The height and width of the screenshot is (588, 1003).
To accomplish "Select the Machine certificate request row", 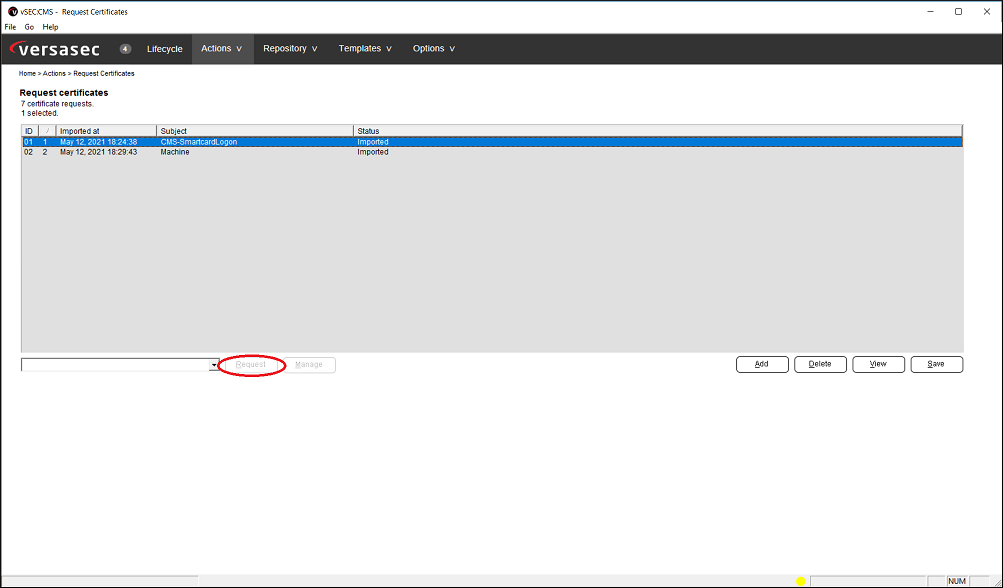I will [x=492, y=152].
